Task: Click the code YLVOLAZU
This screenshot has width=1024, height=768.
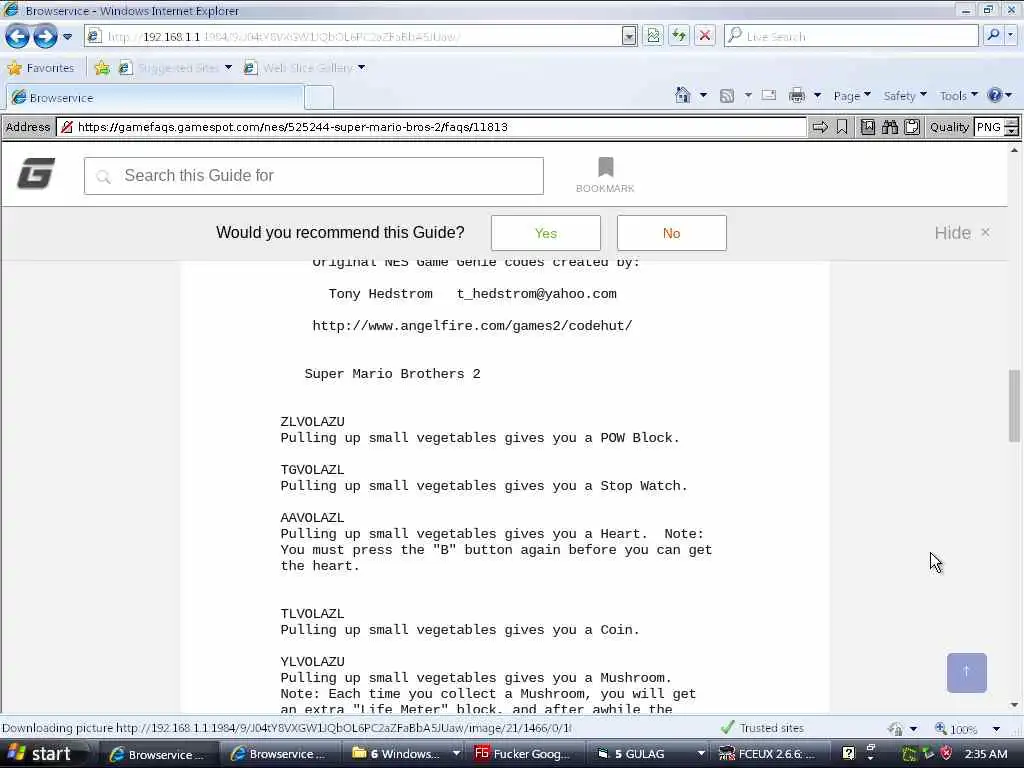Action: tap(312, 662)
